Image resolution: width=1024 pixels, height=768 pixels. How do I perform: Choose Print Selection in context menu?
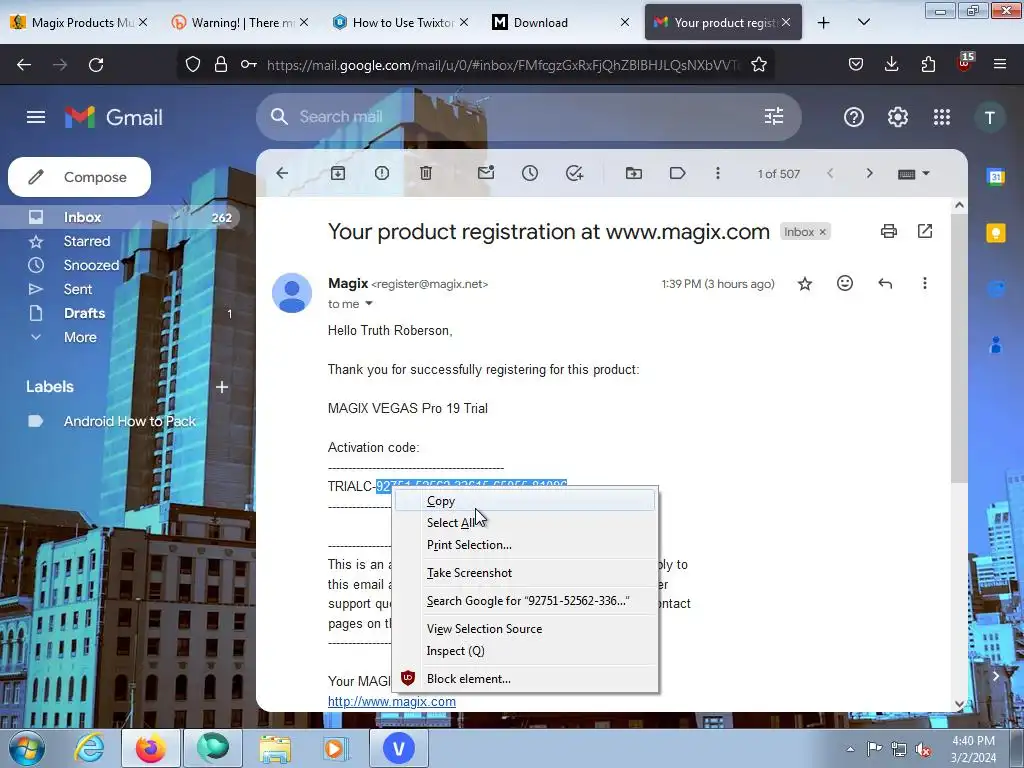tap(524, 545)
